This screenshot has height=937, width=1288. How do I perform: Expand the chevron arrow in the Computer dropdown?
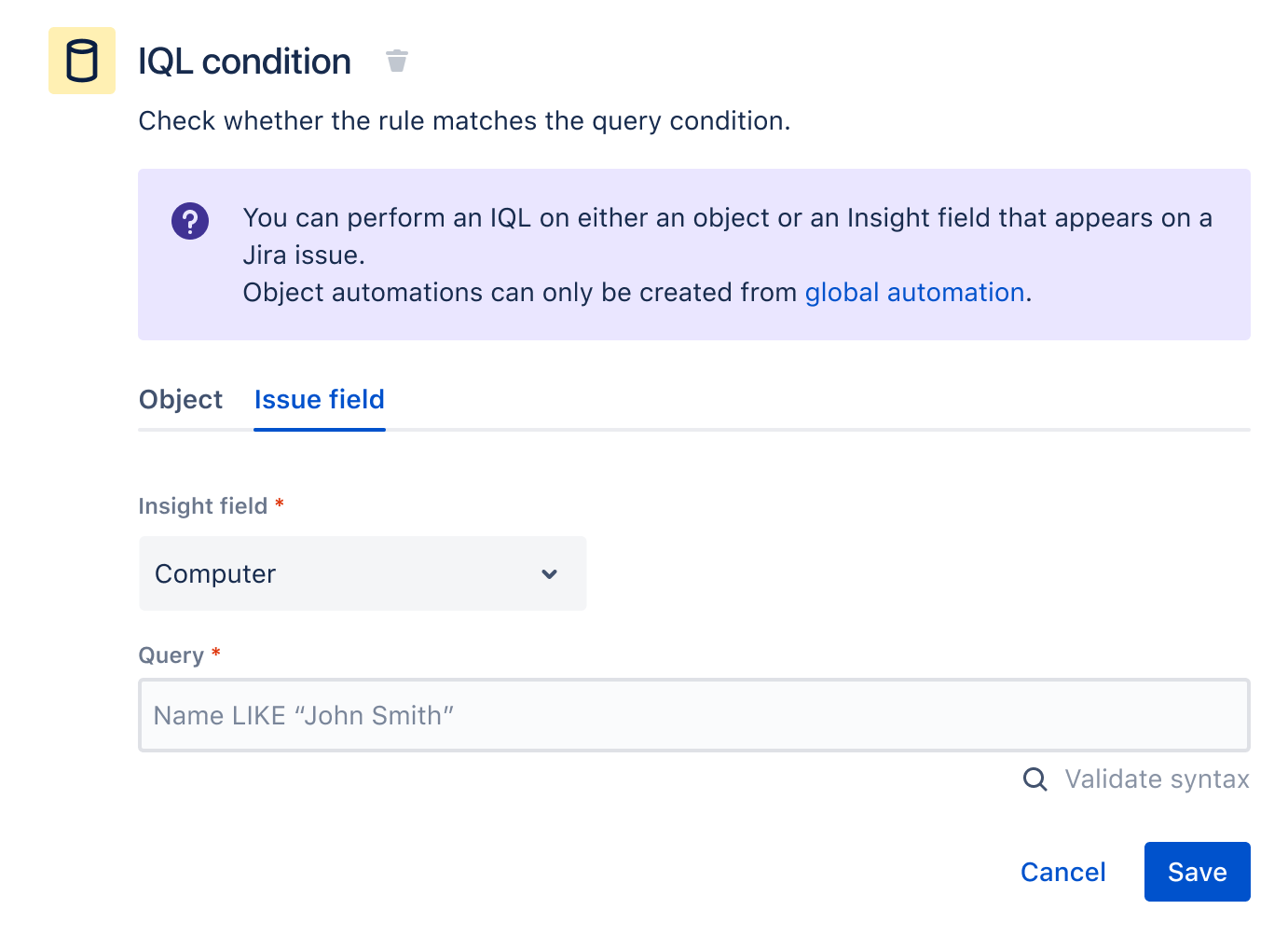coord(550,574)
